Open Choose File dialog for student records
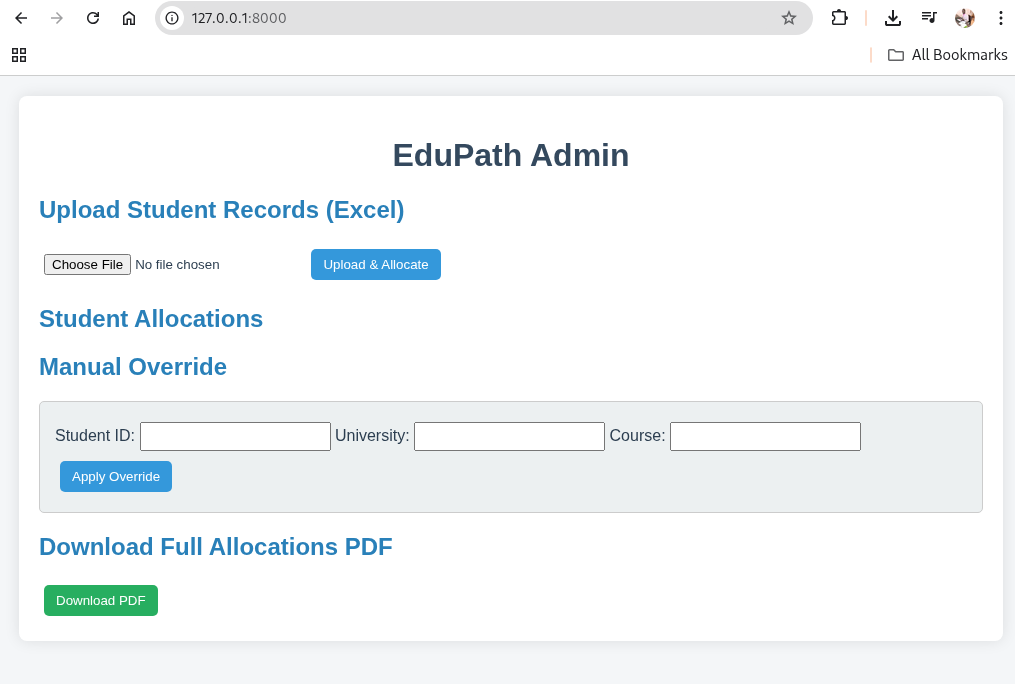 (87, 264)
